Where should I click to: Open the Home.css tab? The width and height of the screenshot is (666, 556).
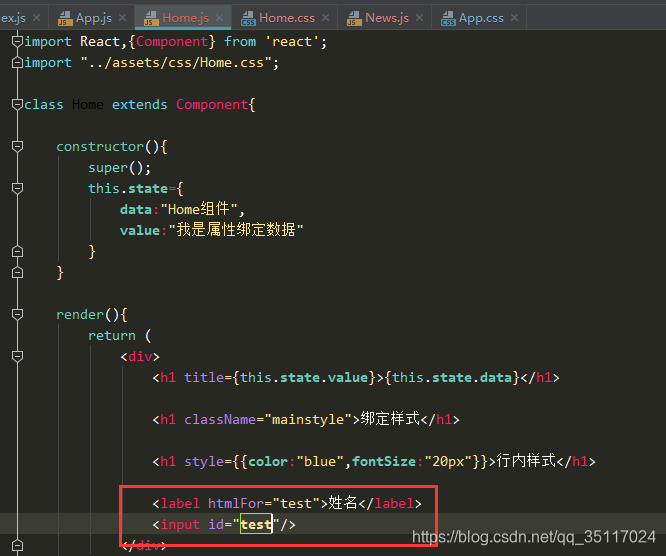pos(287,18)
